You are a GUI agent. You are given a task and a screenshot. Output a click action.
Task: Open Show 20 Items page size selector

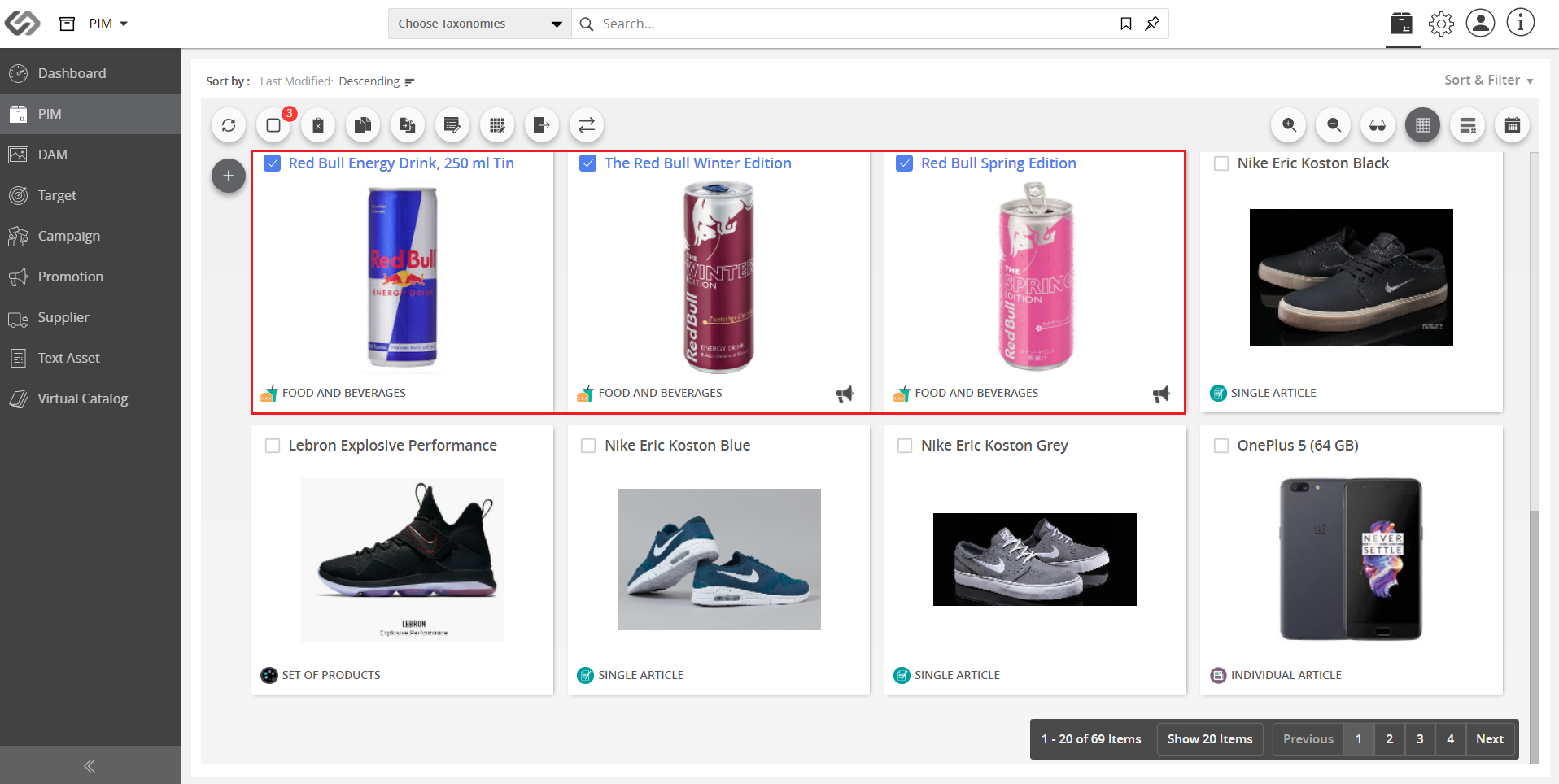[x=1210, y=739]
